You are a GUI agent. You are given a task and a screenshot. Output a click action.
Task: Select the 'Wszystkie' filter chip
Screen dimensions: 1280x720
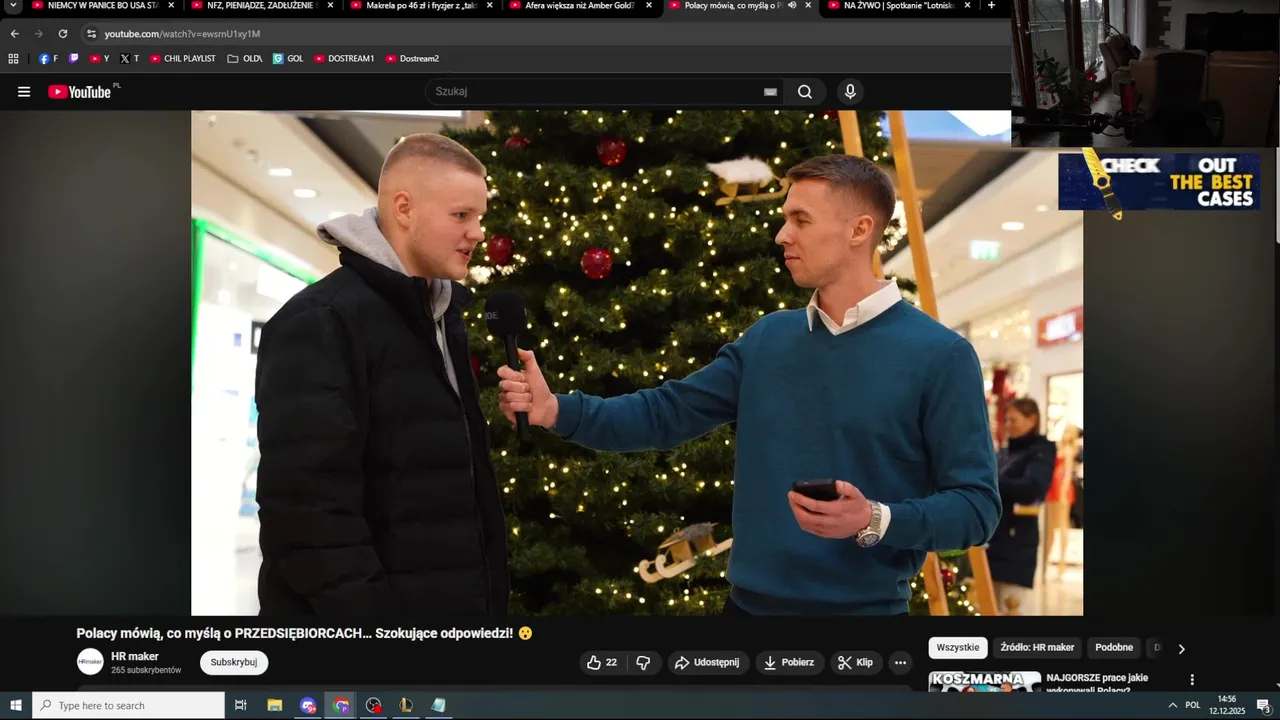coord(958,648)
